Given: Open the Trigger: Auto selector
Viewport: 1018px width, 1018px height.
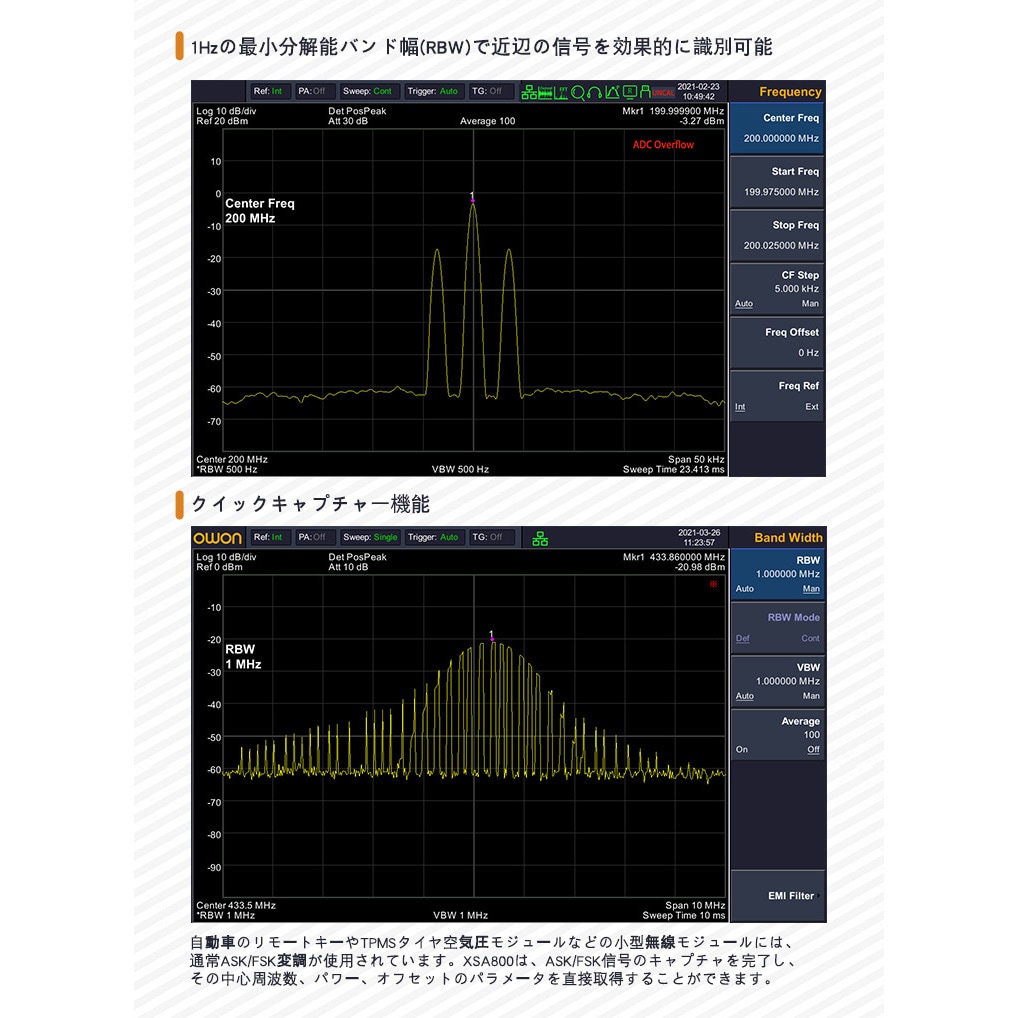Looking at the screenshot, I should (x=434, y=91).
